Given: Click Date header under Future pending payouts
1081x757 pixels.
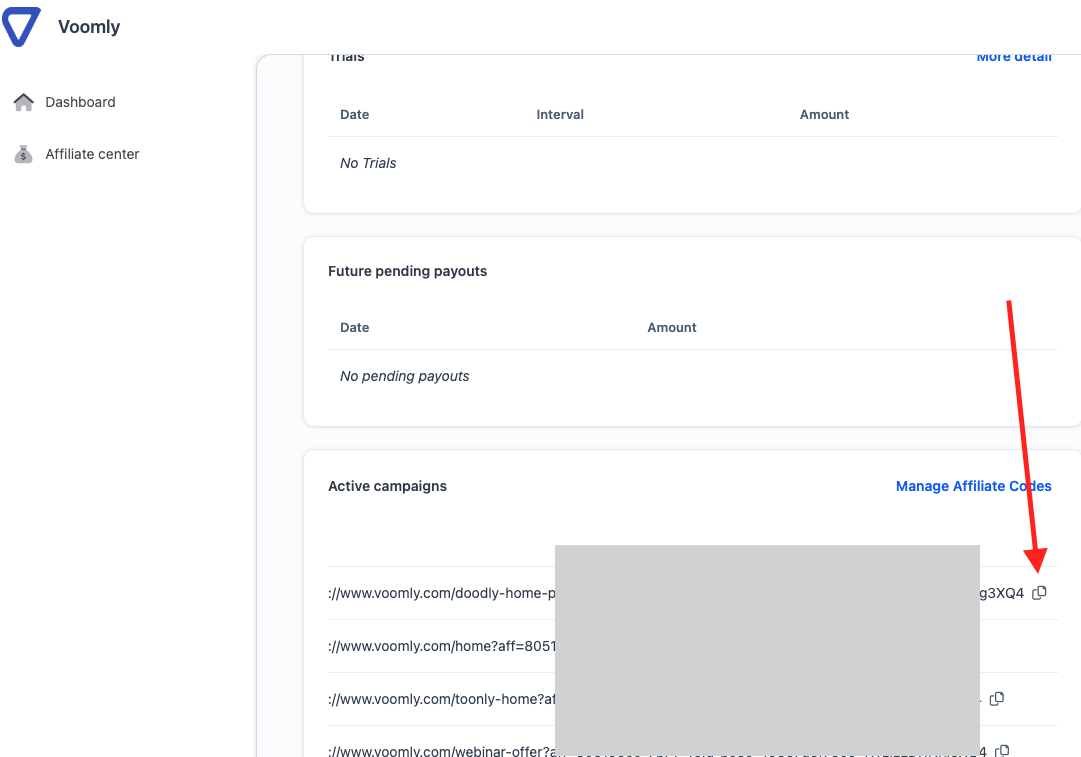Looking at the screenshot, I should click(354, 327).
